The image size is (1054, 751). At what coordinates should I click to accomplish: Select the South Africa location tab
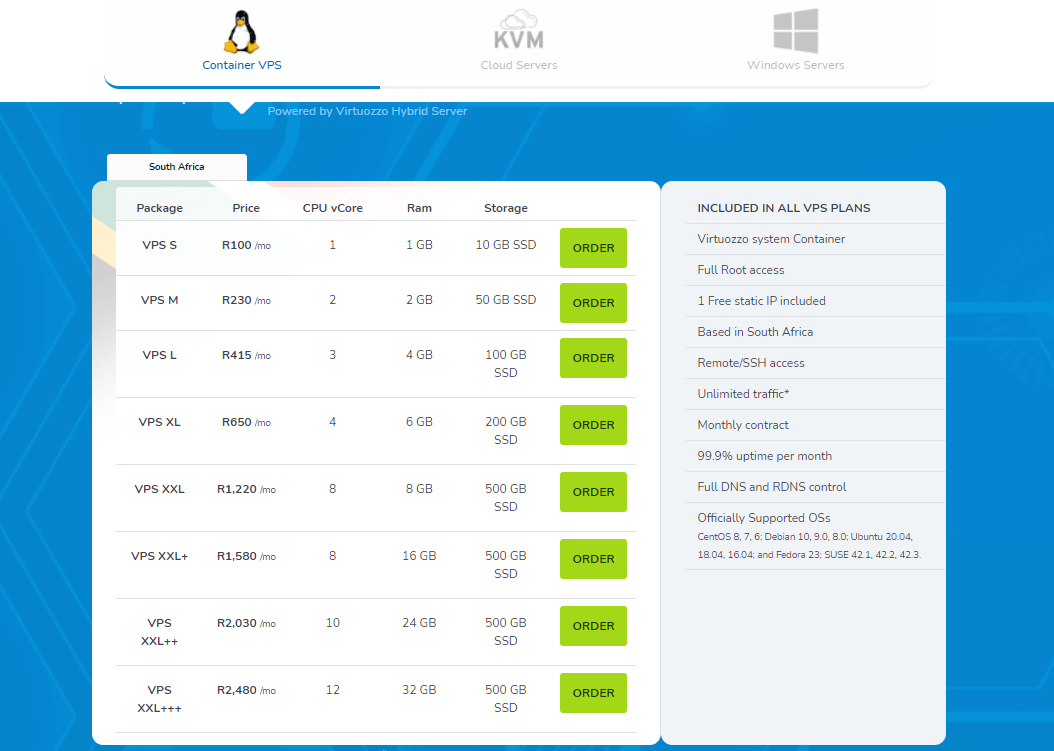176,167
